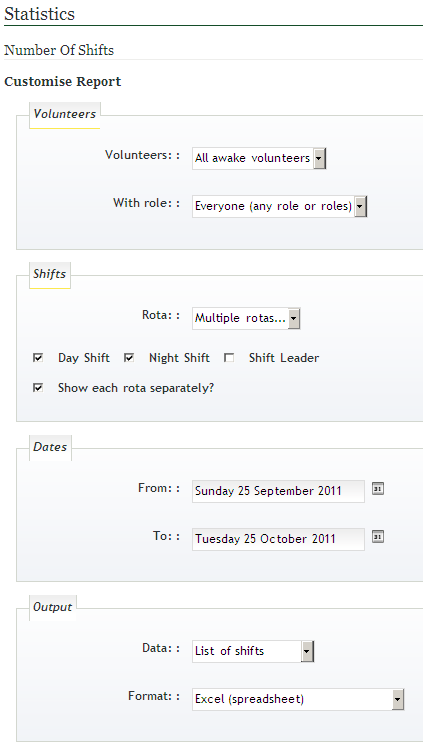Click the Output section legend
This screenshot has height=749, width=423.
(x=53, y=608)
